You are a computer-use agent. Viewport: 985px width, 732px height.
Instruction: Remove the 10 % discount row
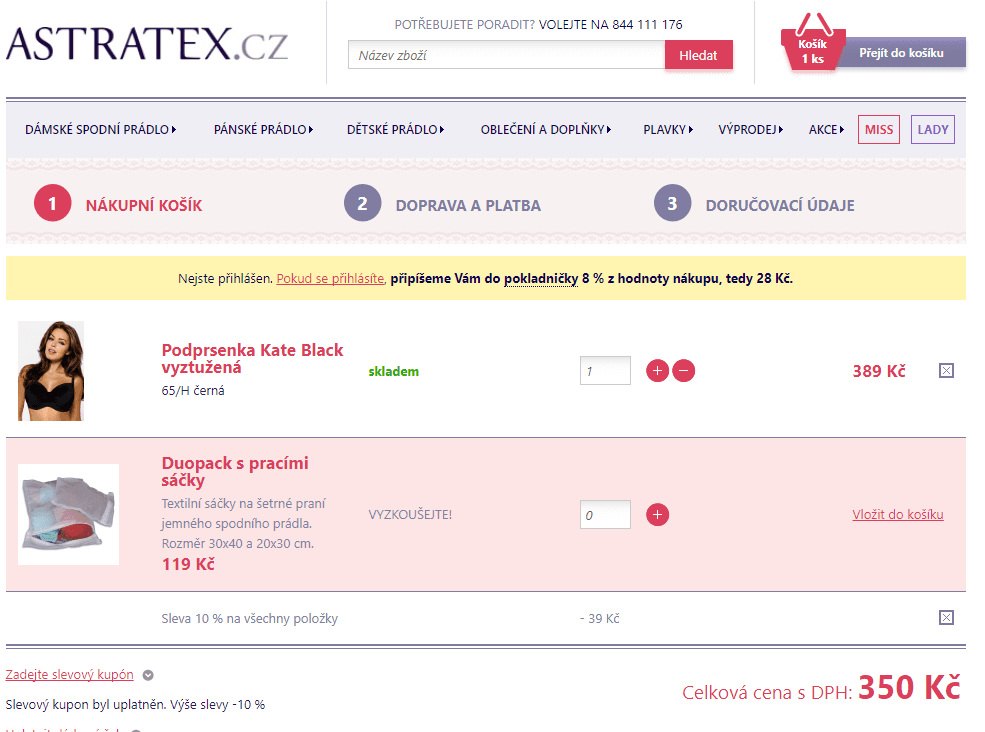pos(946,618)
